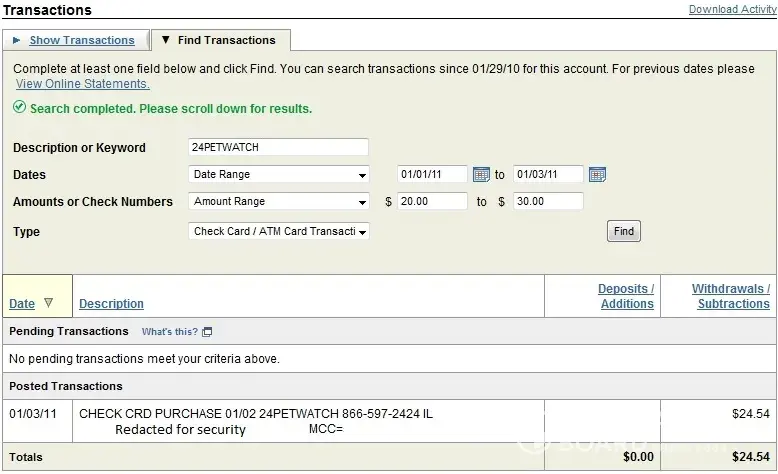This screenshot has height=474, width=778.
Task: Expand the Date Range dropdown
Action: point(279,174)
